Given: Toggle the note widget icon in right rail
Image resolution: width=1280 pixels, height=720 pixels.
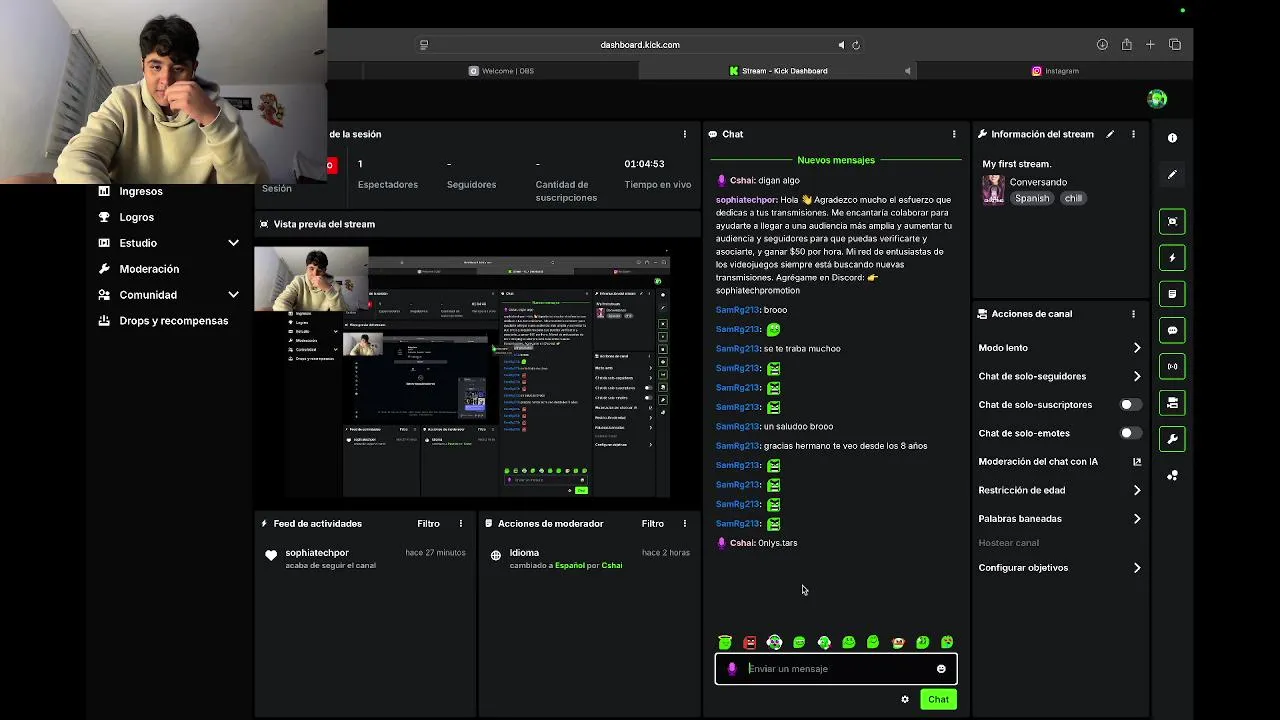Looking at the screenshot, I should coord(1172,294).
